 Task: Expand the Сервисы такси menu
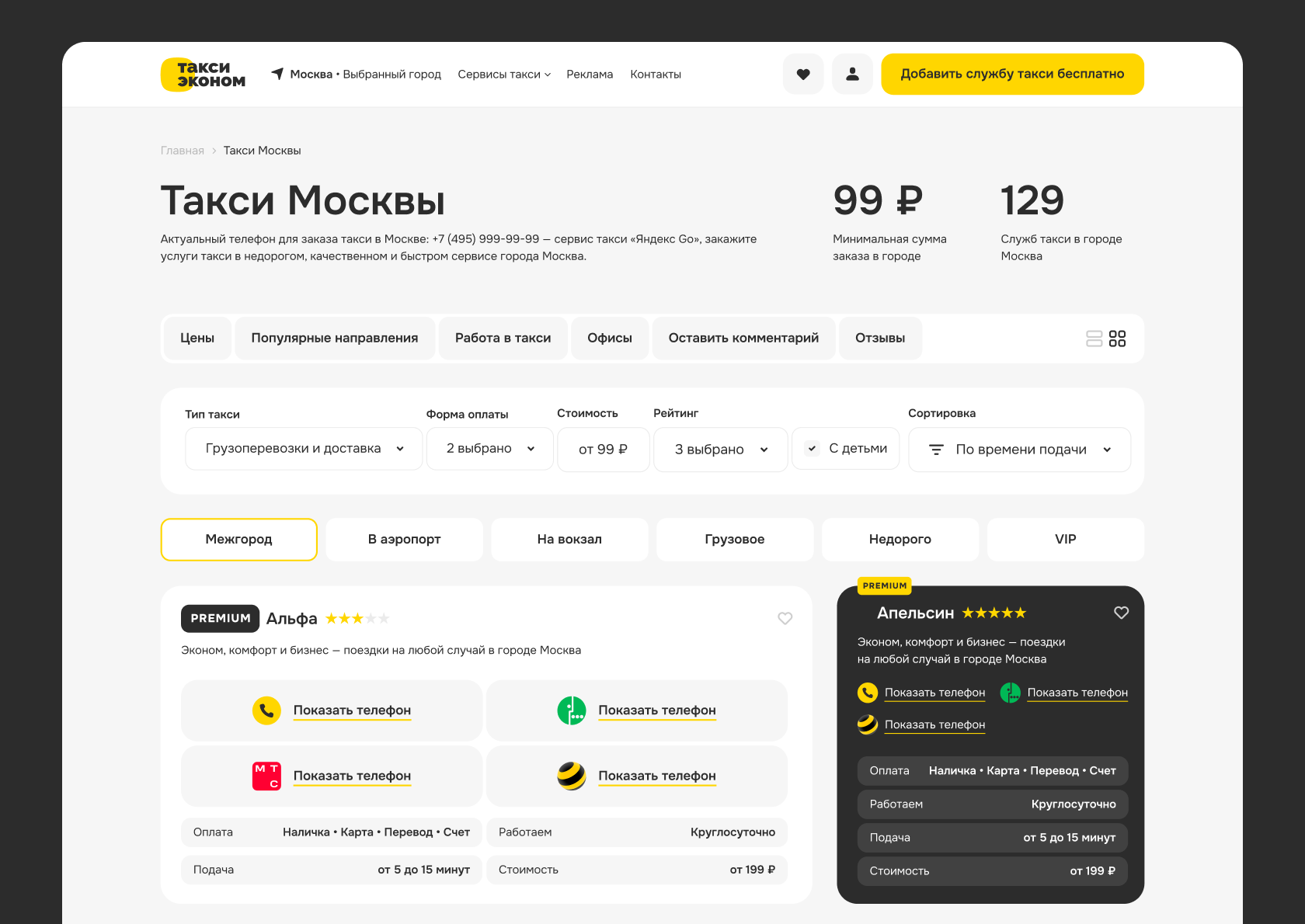[x=504, y=75]
